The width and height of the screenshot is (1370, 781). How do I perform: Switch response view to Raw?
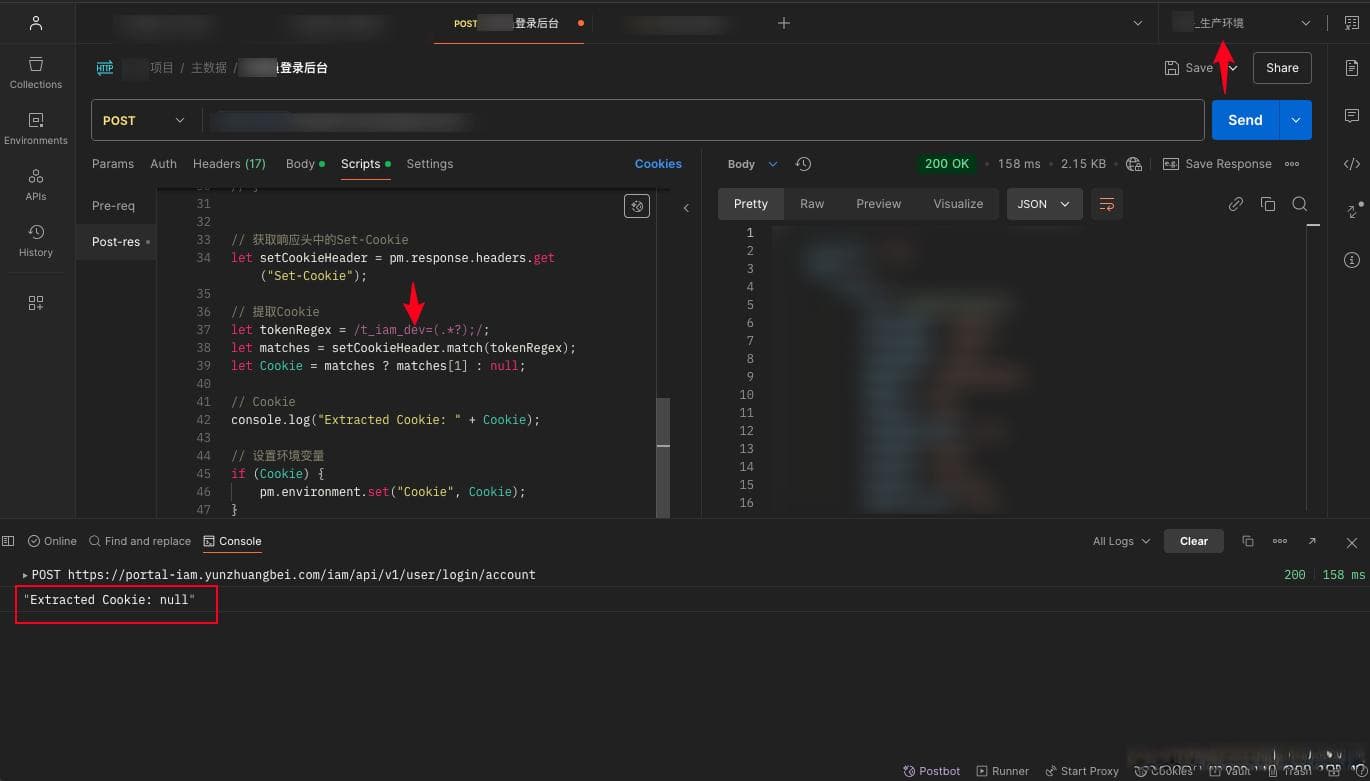coord(812,204)
